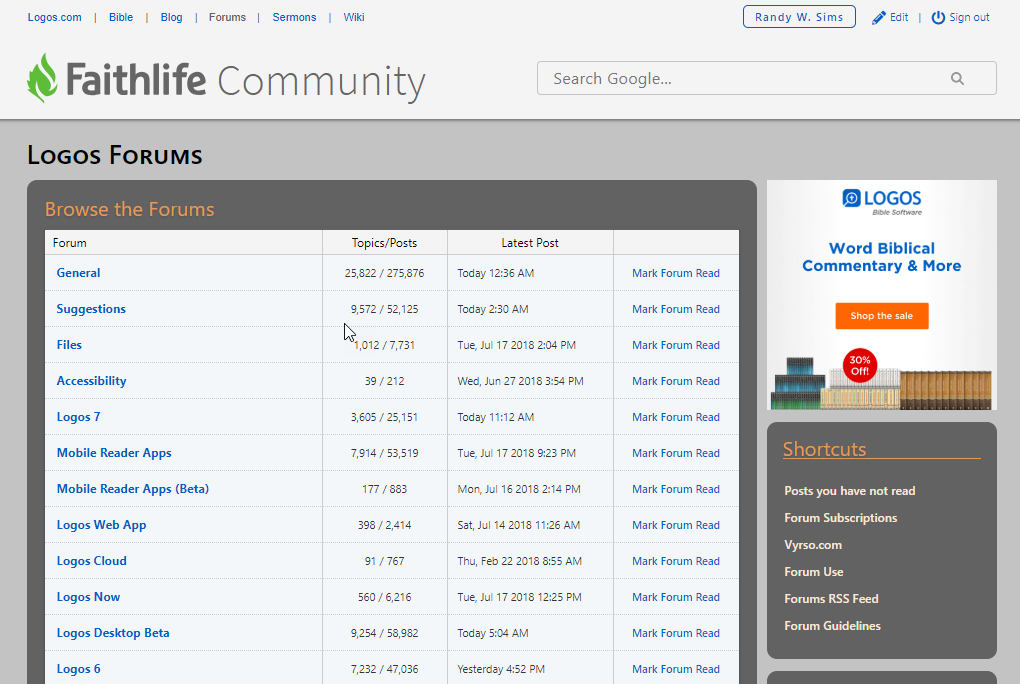This screenshot has width=1020, height=684.
Task: Click the Topics/Posts value '25,822 / 275,876'
Action: (x=384, y=273)
